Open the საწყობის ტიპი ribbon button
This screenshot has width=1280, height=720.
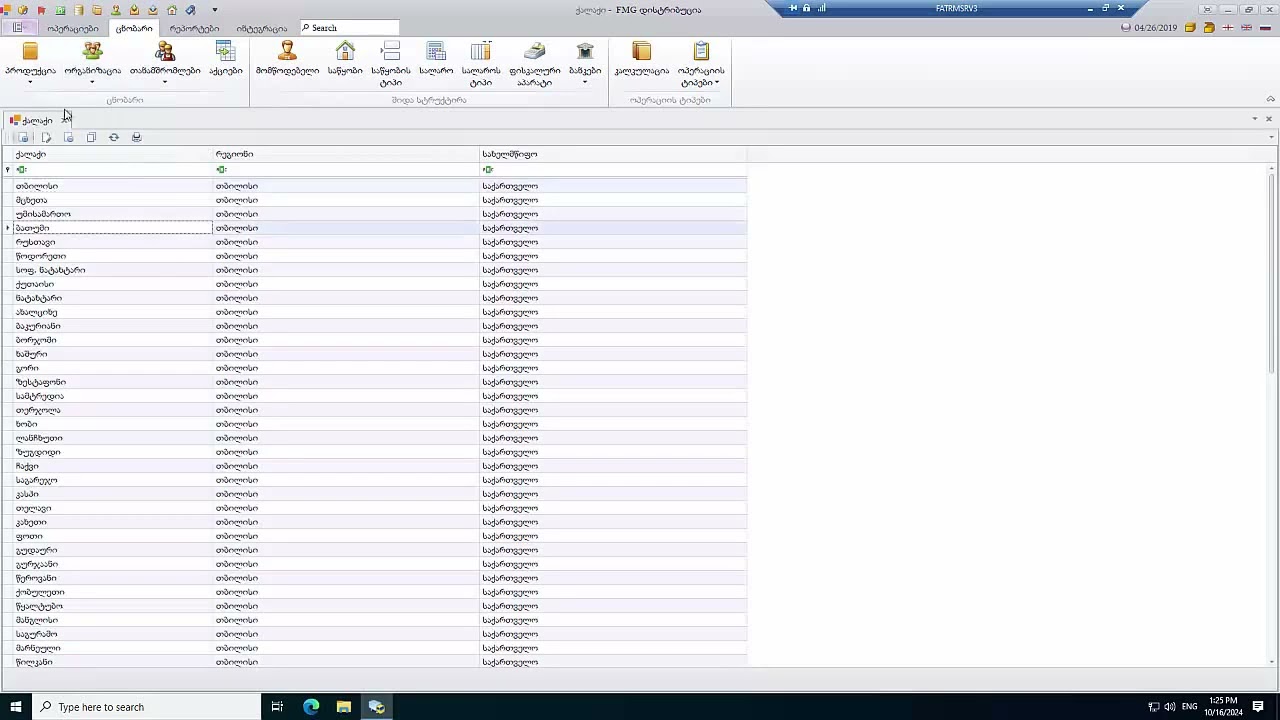(x=391, y=64)
